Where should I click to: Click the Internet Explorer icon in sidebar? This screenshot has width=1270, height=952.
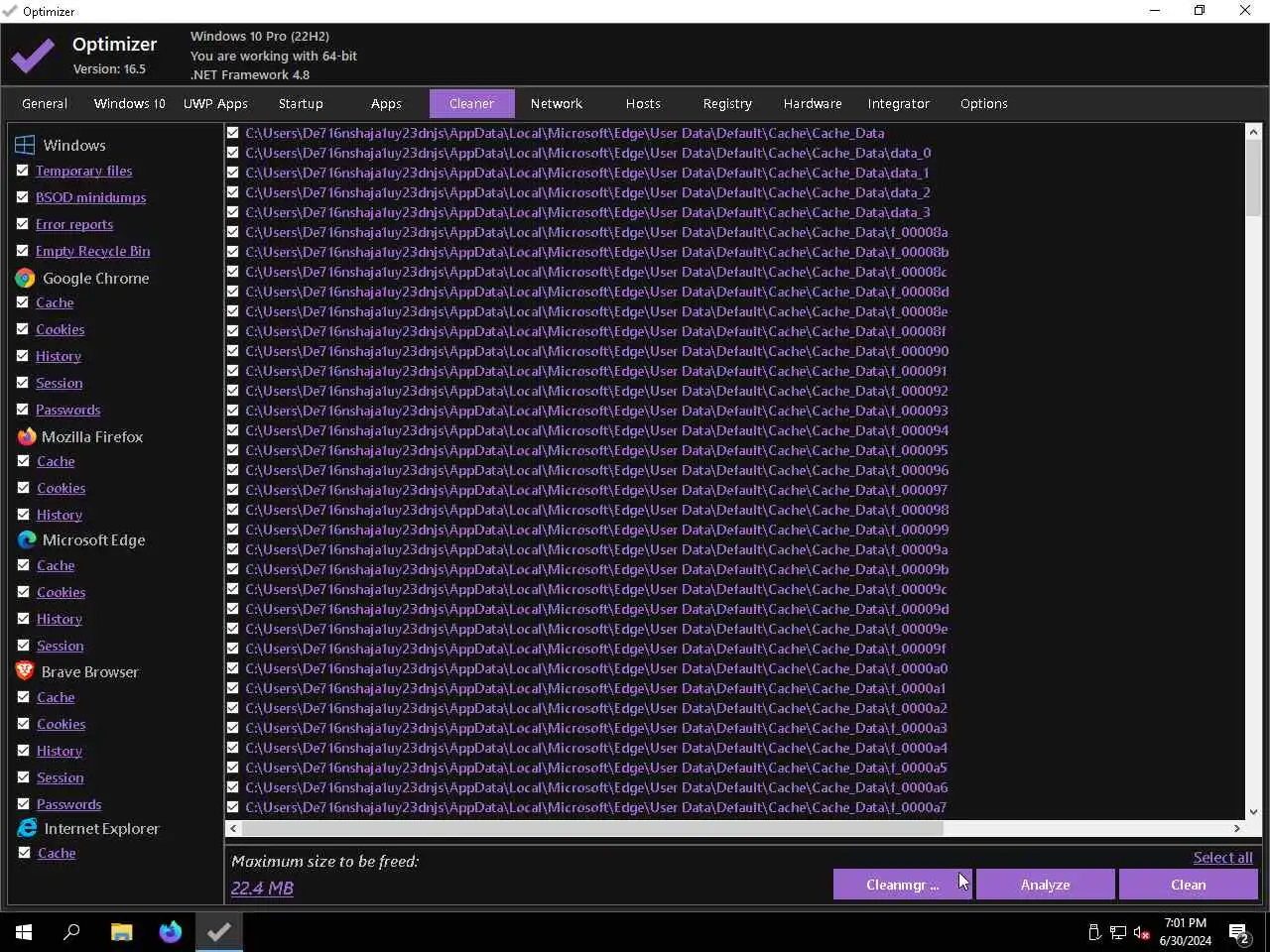point(27,828)
